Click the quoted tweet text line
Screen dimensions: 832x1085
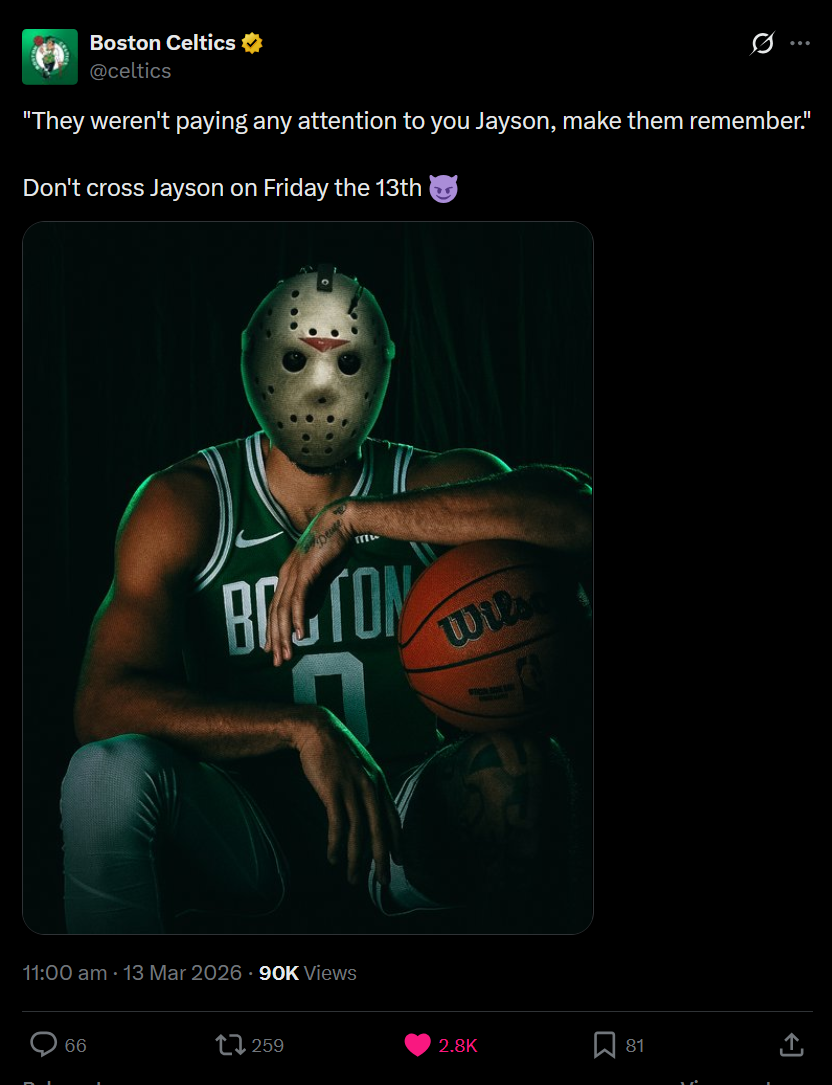(x=417, y=121)
